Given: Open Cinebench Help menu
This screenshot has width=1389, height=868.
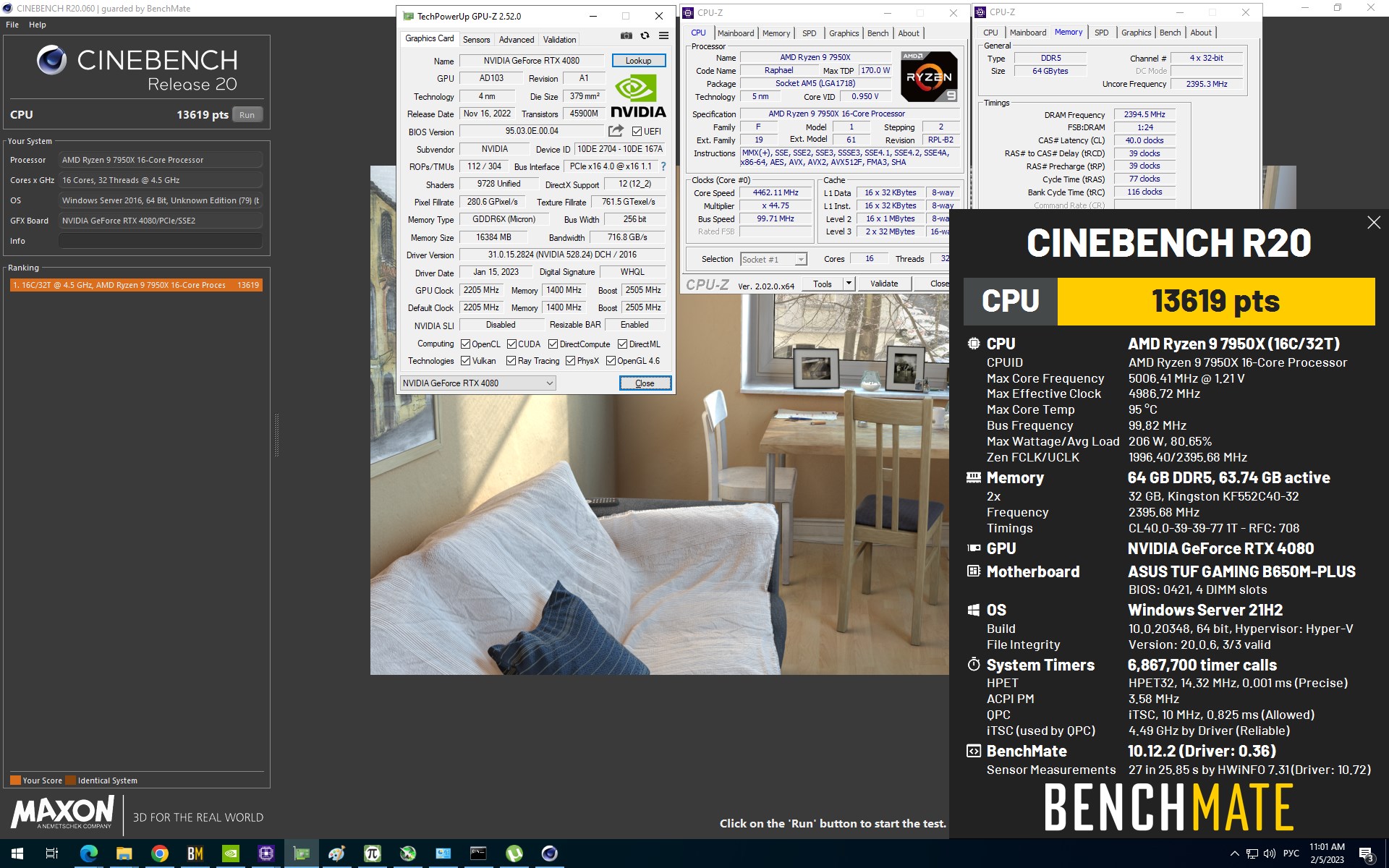Looking at the screenshot, I should point(38,25).
